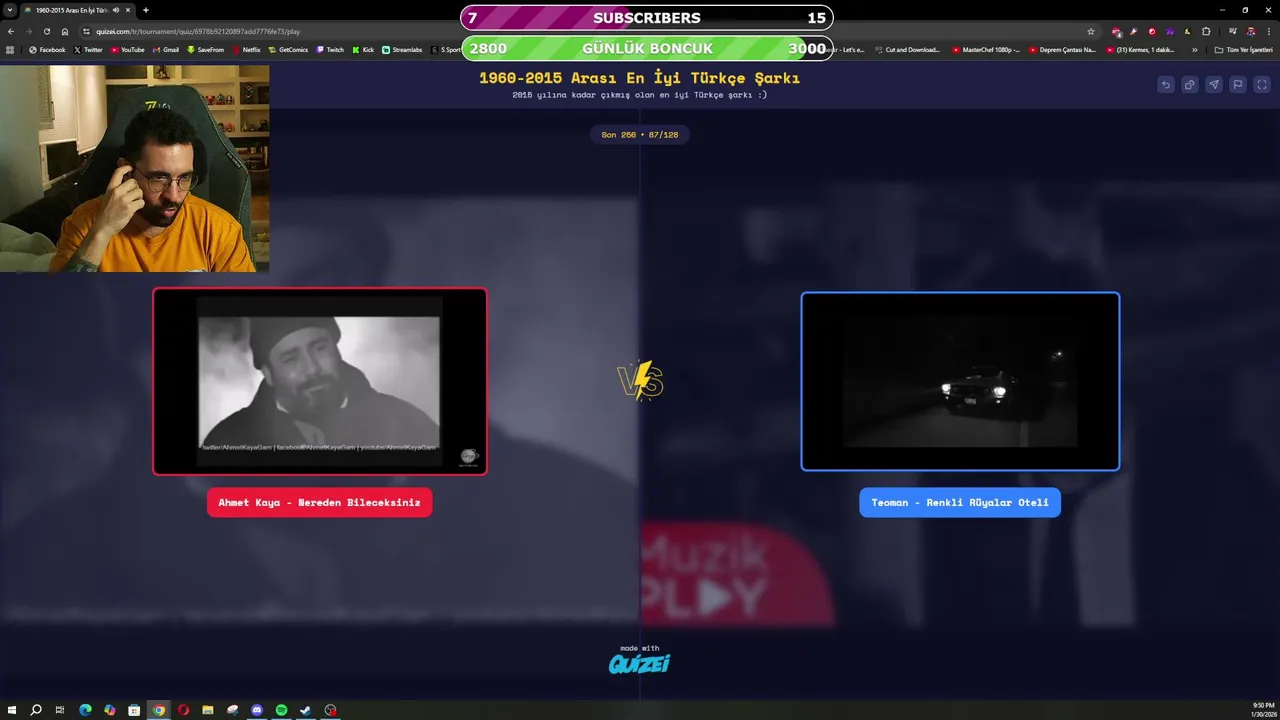Click the browser forward arrow
The width and height of the screenshot is (1280, 720).
click(28, 31)
